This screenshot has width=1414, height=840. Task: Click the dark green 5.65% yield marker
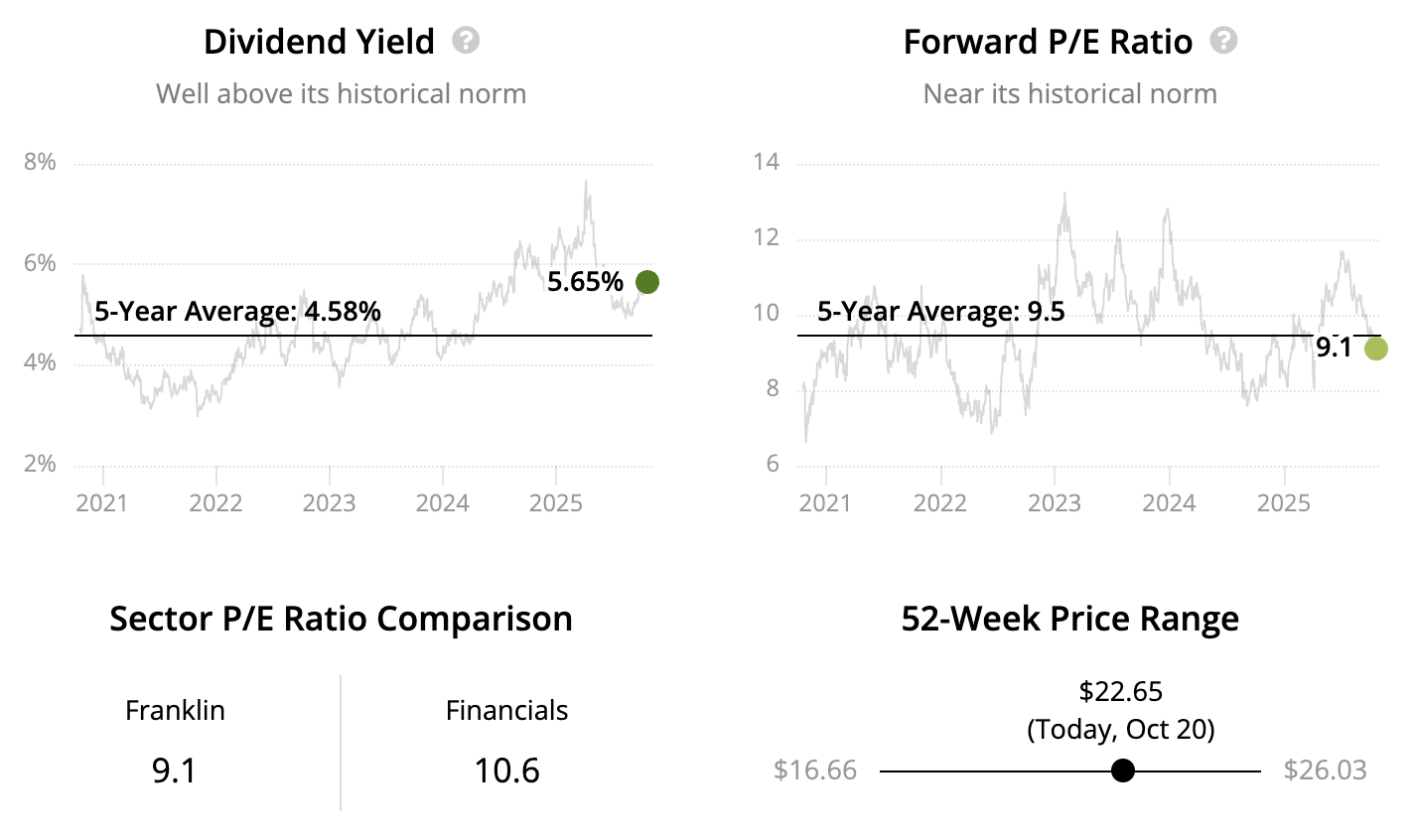646,282
